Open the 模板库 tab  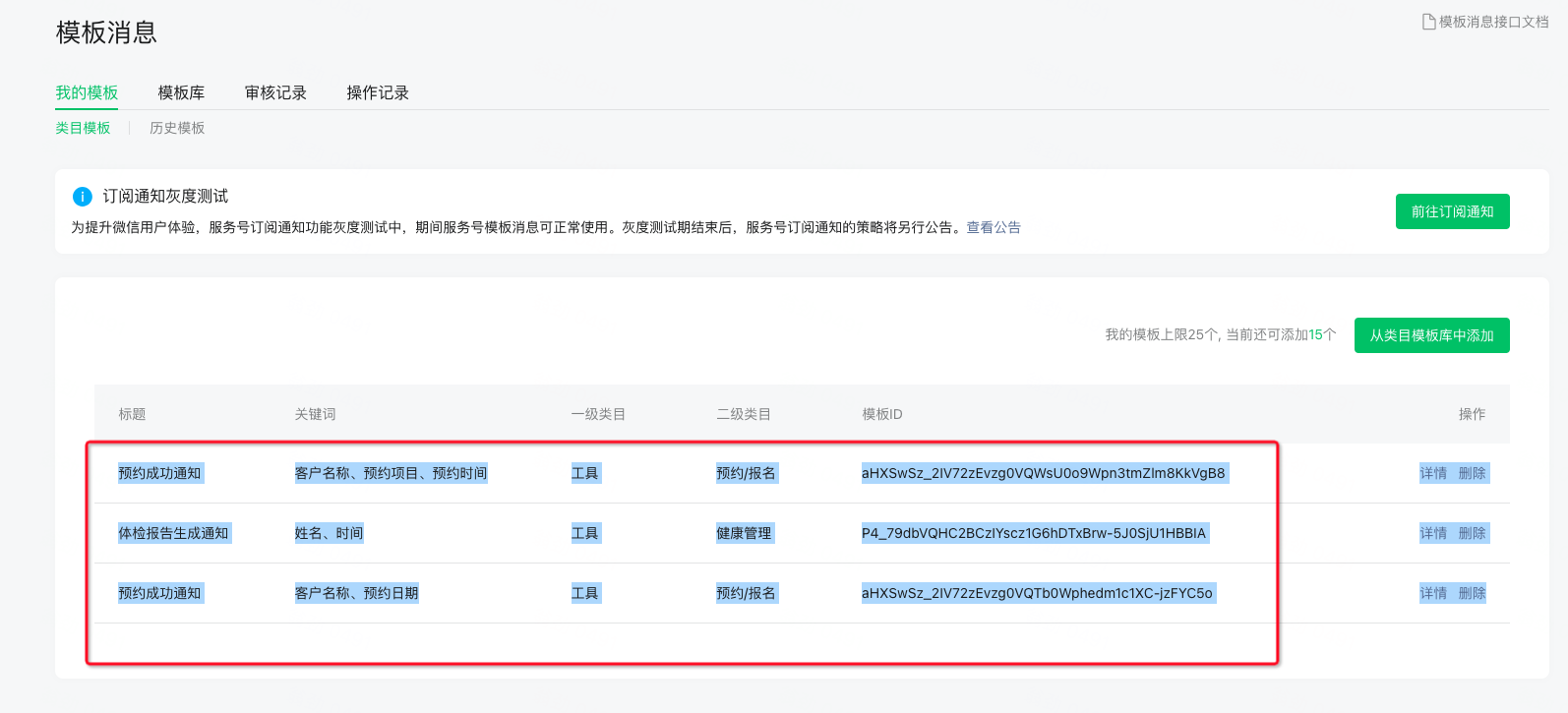pos(181,92)
